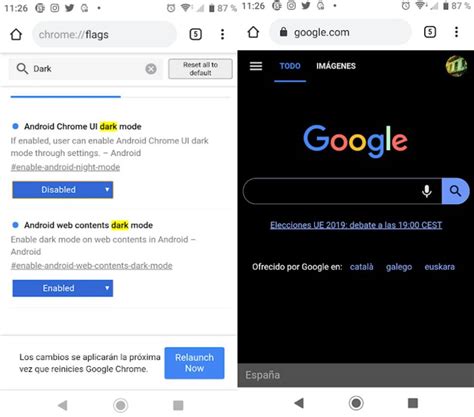Open #enable-android-night-mode link
This screenshot has height=417, width=474.
tap(65, 167)
